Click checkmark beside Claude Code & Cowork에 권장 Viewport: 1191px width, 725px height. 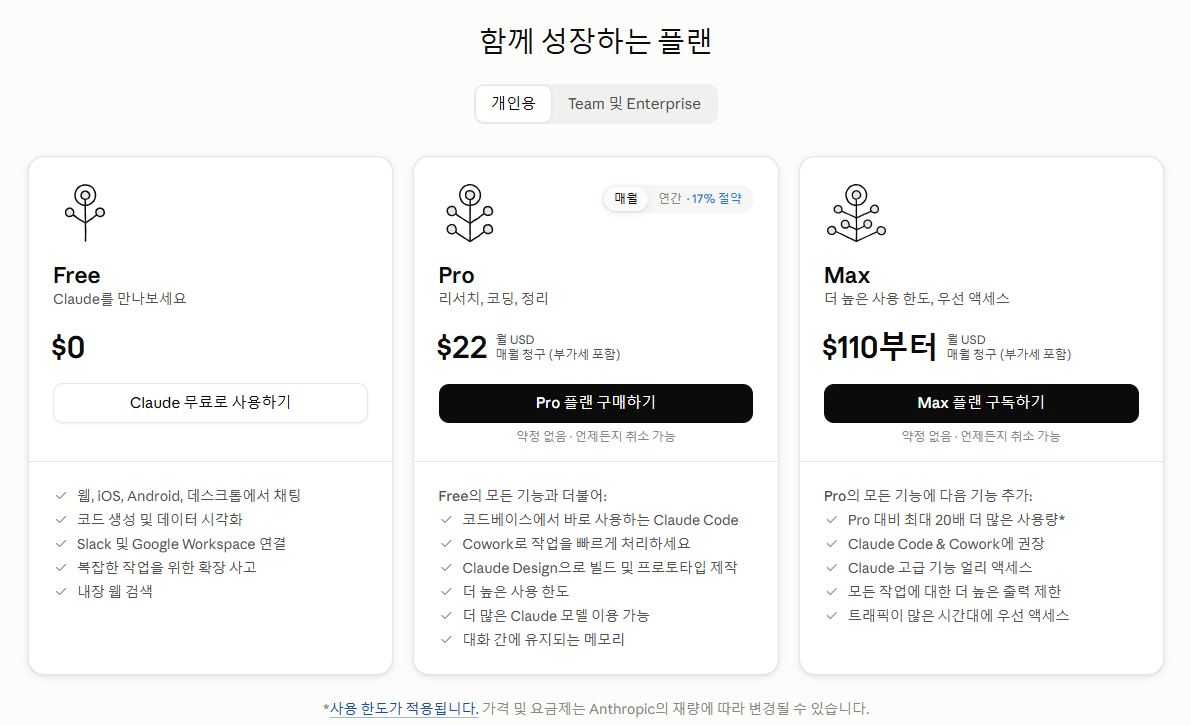(x=832, y=543)
